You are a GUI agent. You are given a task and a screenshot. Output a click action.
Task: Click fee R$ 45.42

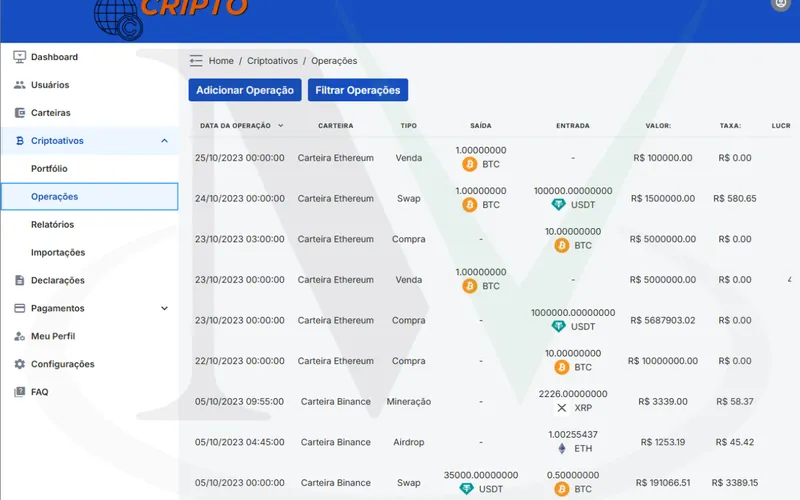click(735, 442)
